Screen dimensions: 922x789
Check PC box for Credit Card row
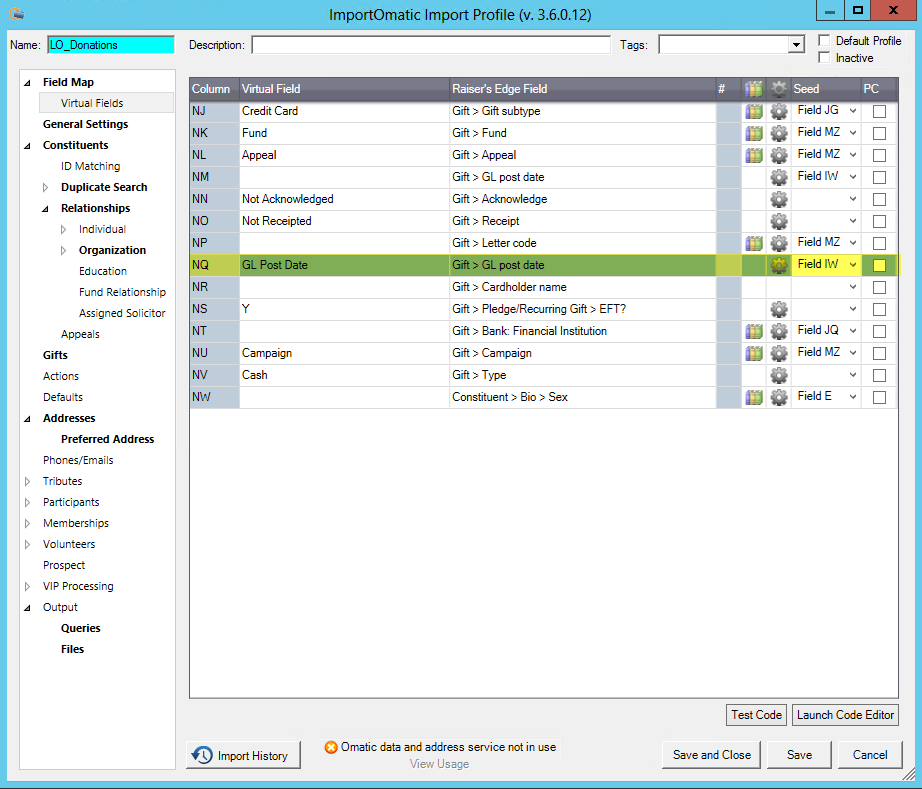879,111
